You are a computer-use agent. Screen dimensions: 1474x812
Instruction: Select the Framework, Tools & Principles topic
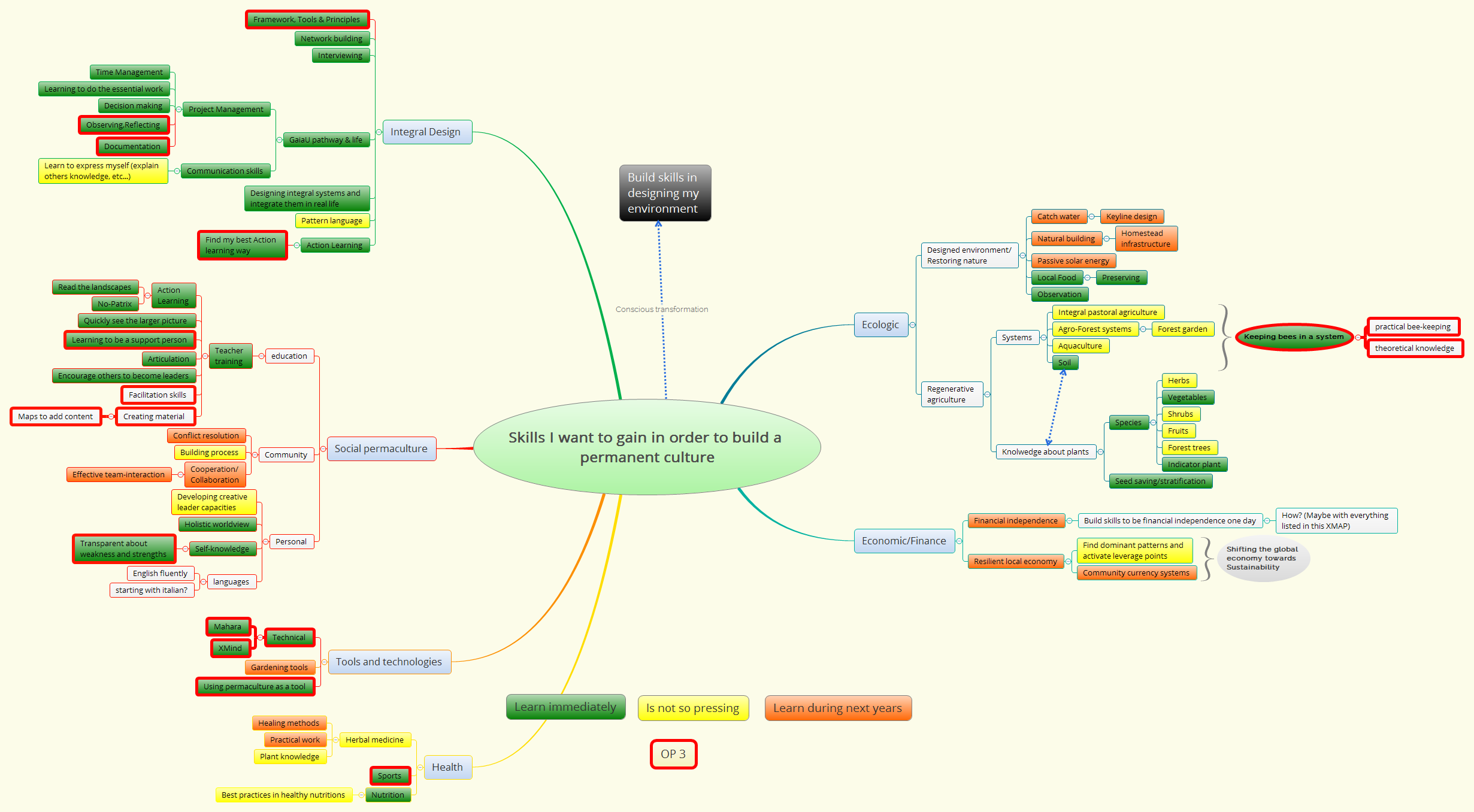pyautogui.click(x=307, y=20)
